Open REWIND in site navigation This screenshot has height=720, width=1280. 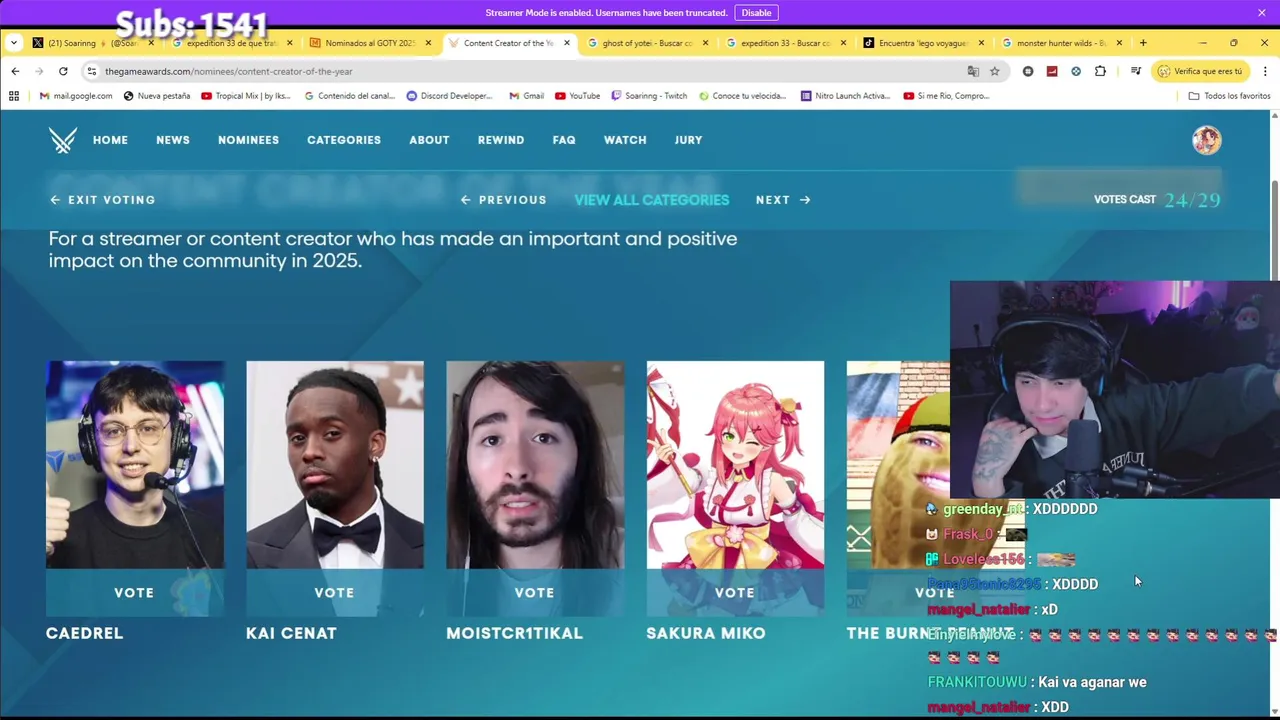(501, 140)
